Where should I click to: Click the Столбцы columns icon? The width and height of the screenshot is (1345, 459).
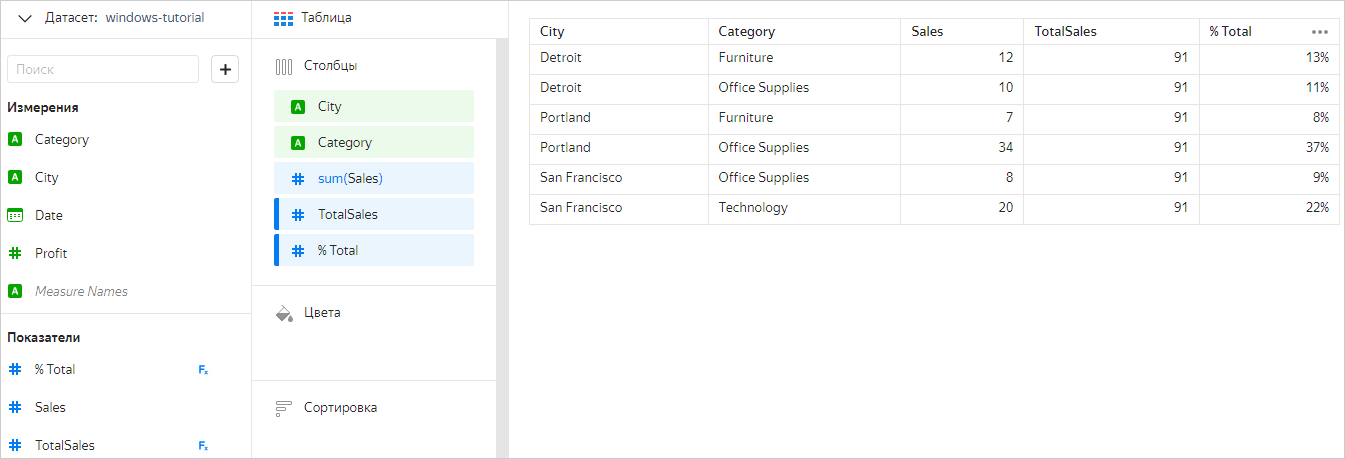tap(284, 66)
